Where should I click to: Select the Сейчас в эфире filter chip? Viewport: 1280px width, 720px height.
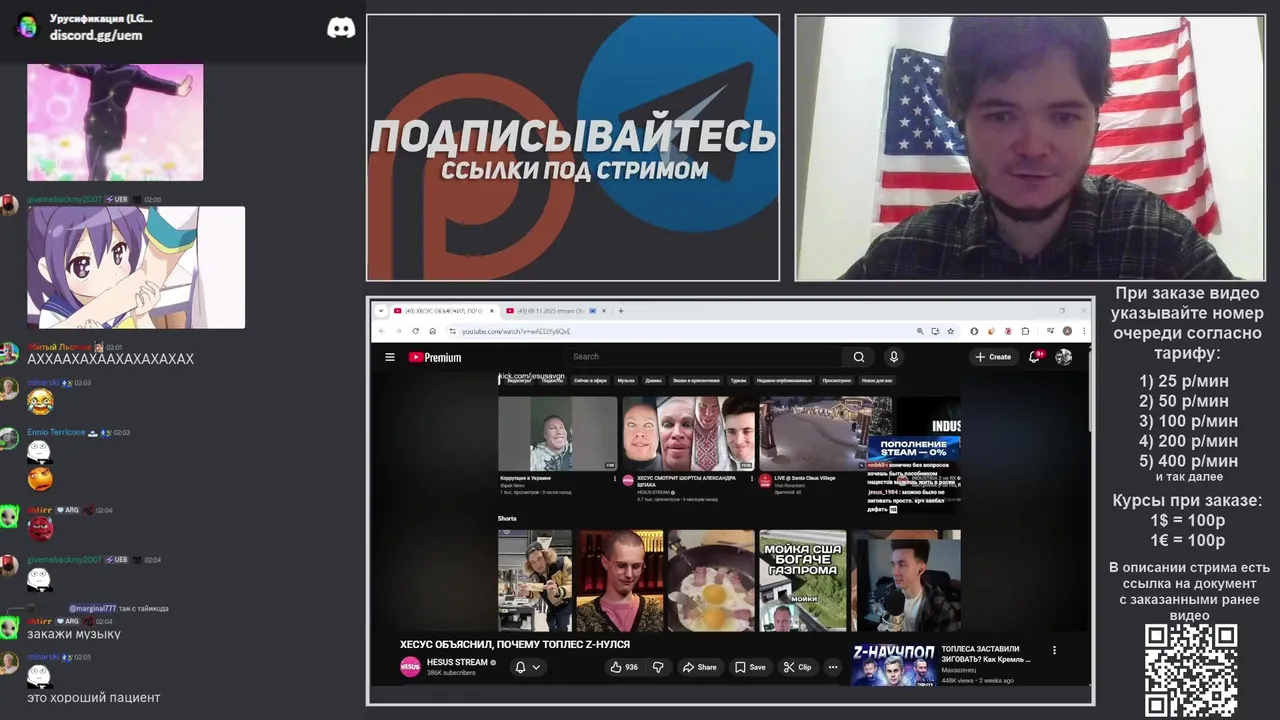[x=590, y=381]
